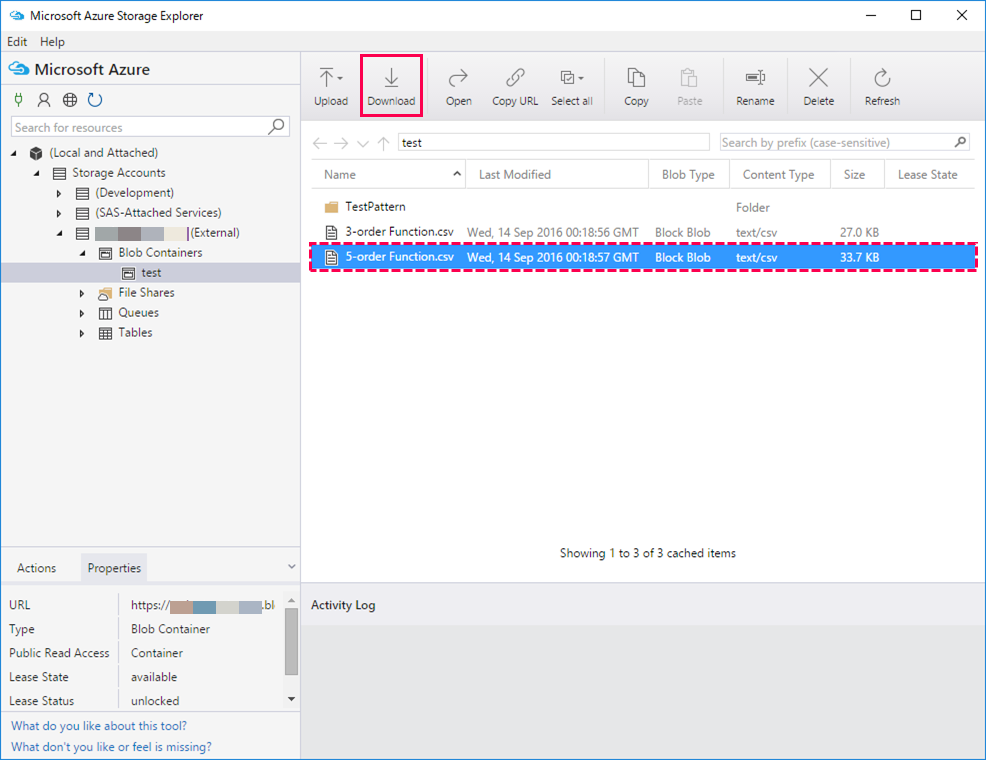Click the Delete toolbar icon
Image resolution: width=986 pixels, height=760 pixels.
click(x=818, y=78)
